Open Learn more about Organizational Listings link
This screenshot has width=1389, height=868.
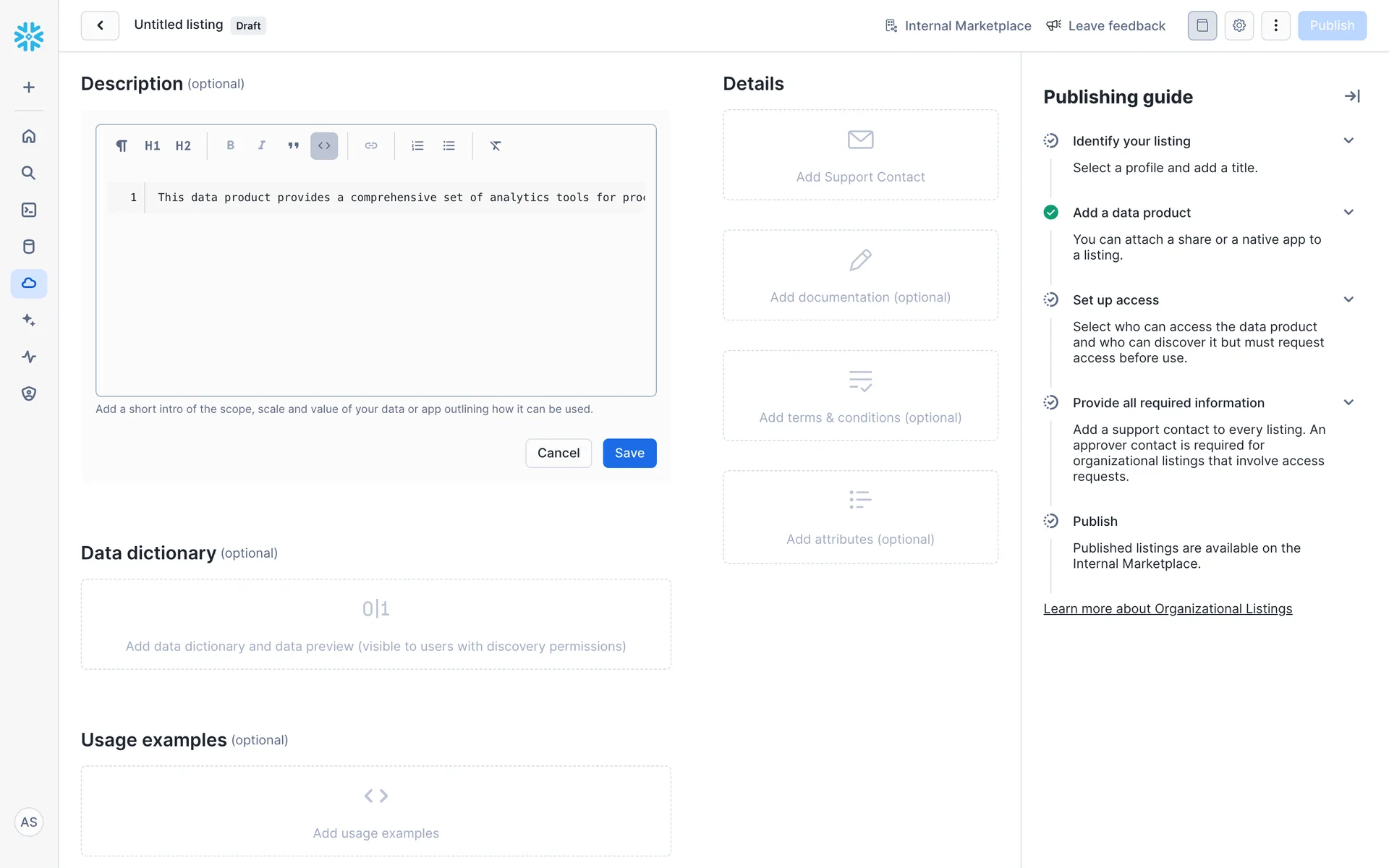1168,608
